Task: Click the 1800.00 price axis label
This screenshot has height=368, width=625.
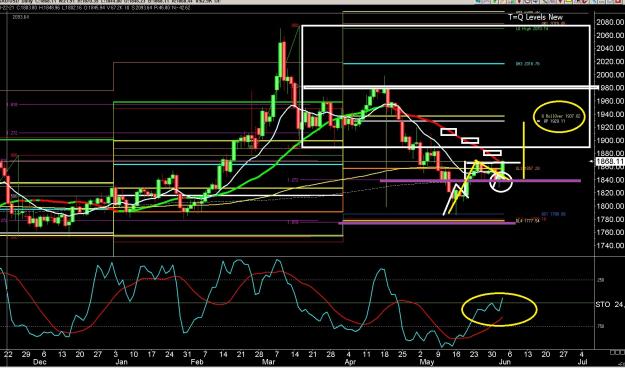Action: pos(610,206)
